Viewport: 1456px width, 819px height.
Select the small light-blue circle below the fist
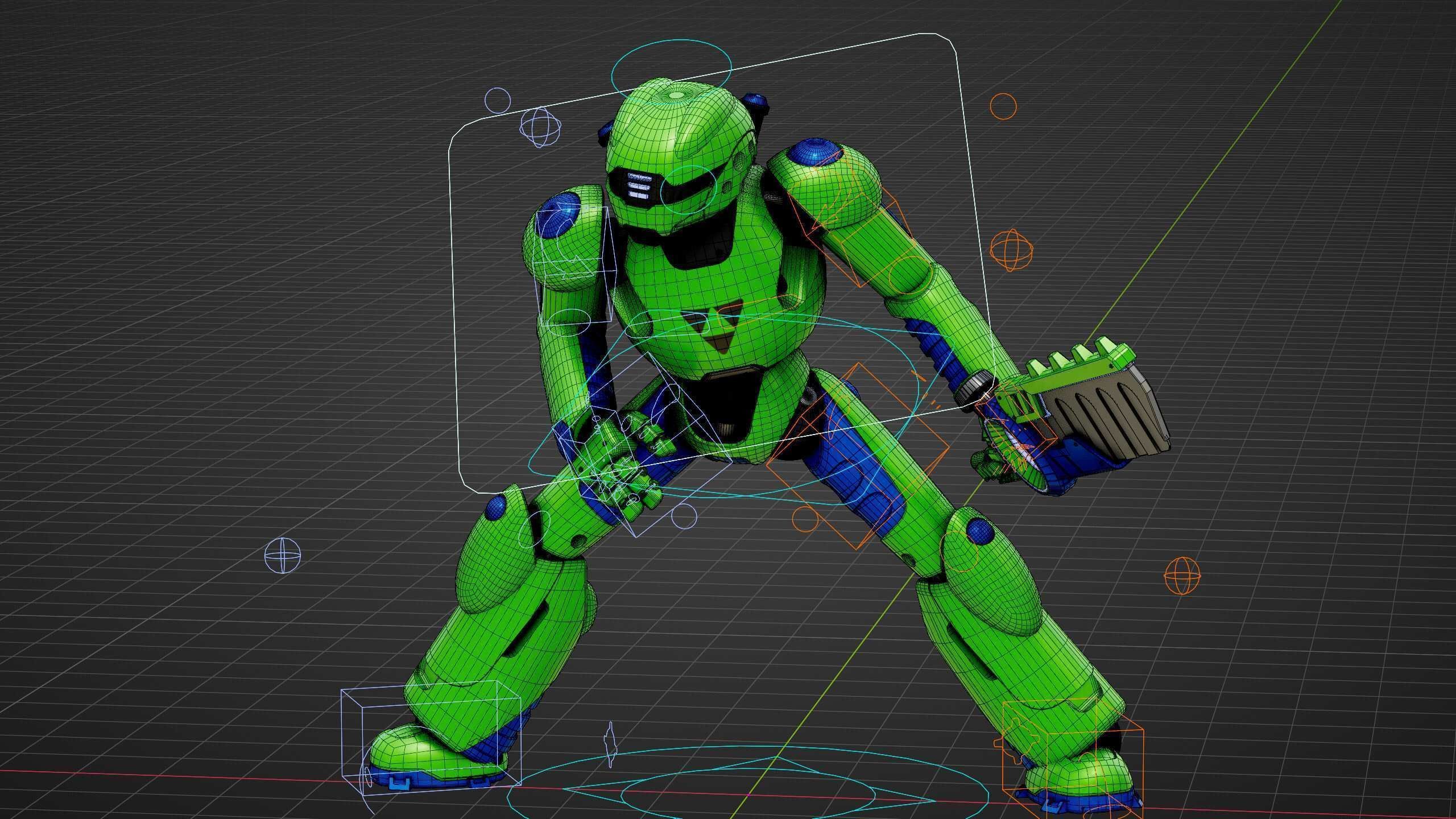click(x=684, y=515)
